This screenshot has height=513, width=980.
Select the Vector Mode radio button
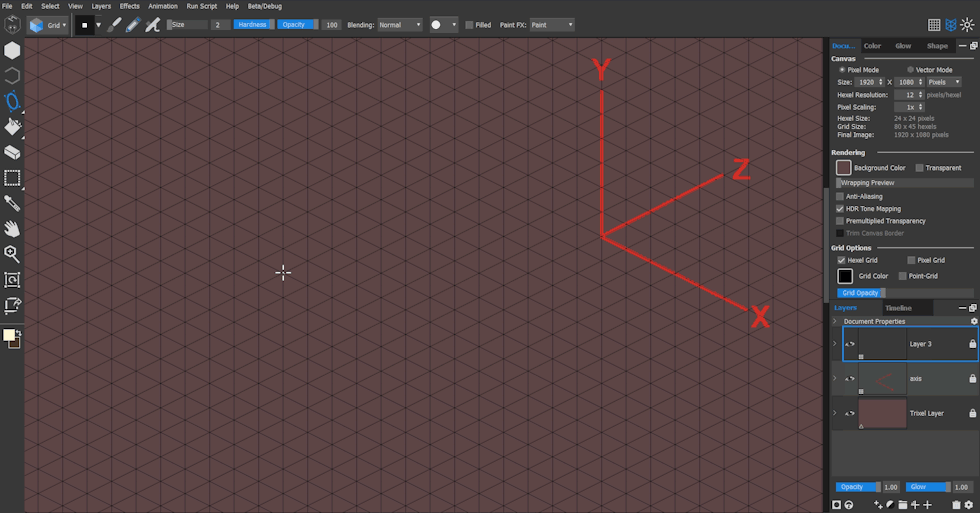(909, 70)
